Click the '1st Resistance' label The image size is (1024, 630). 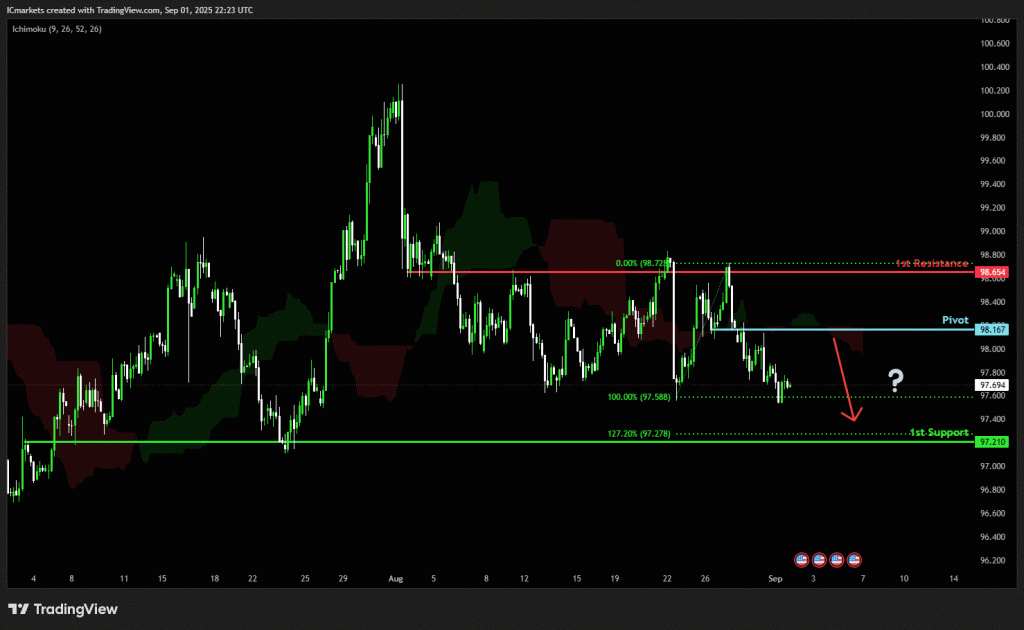(932, 263)
